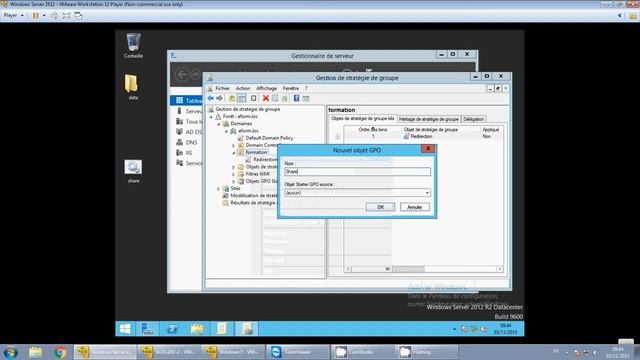Confirm the new GPO with OK
640x360 pixels.
380,207
